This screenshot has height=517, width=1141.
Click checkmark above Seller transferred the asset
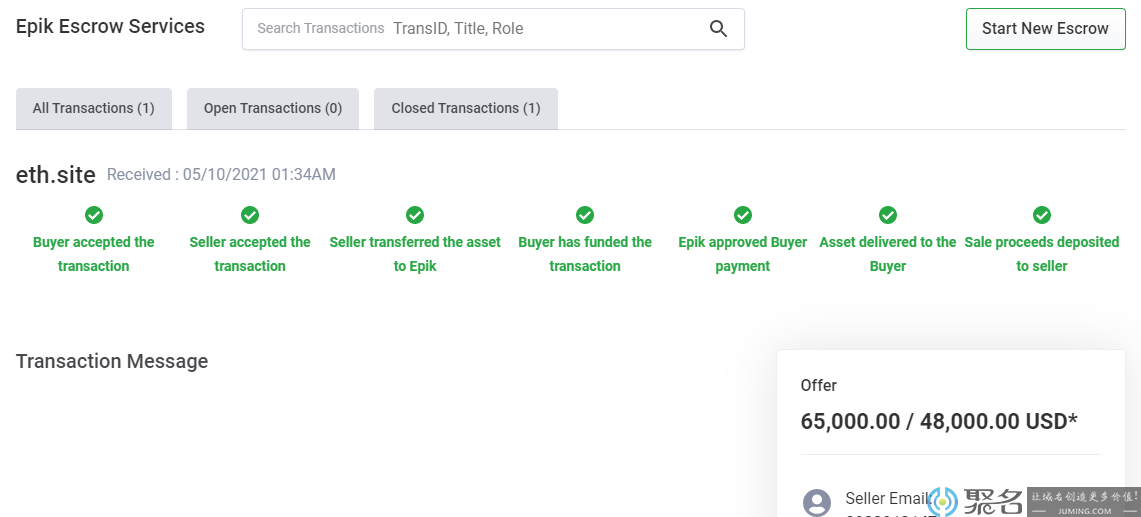[415, 215]
